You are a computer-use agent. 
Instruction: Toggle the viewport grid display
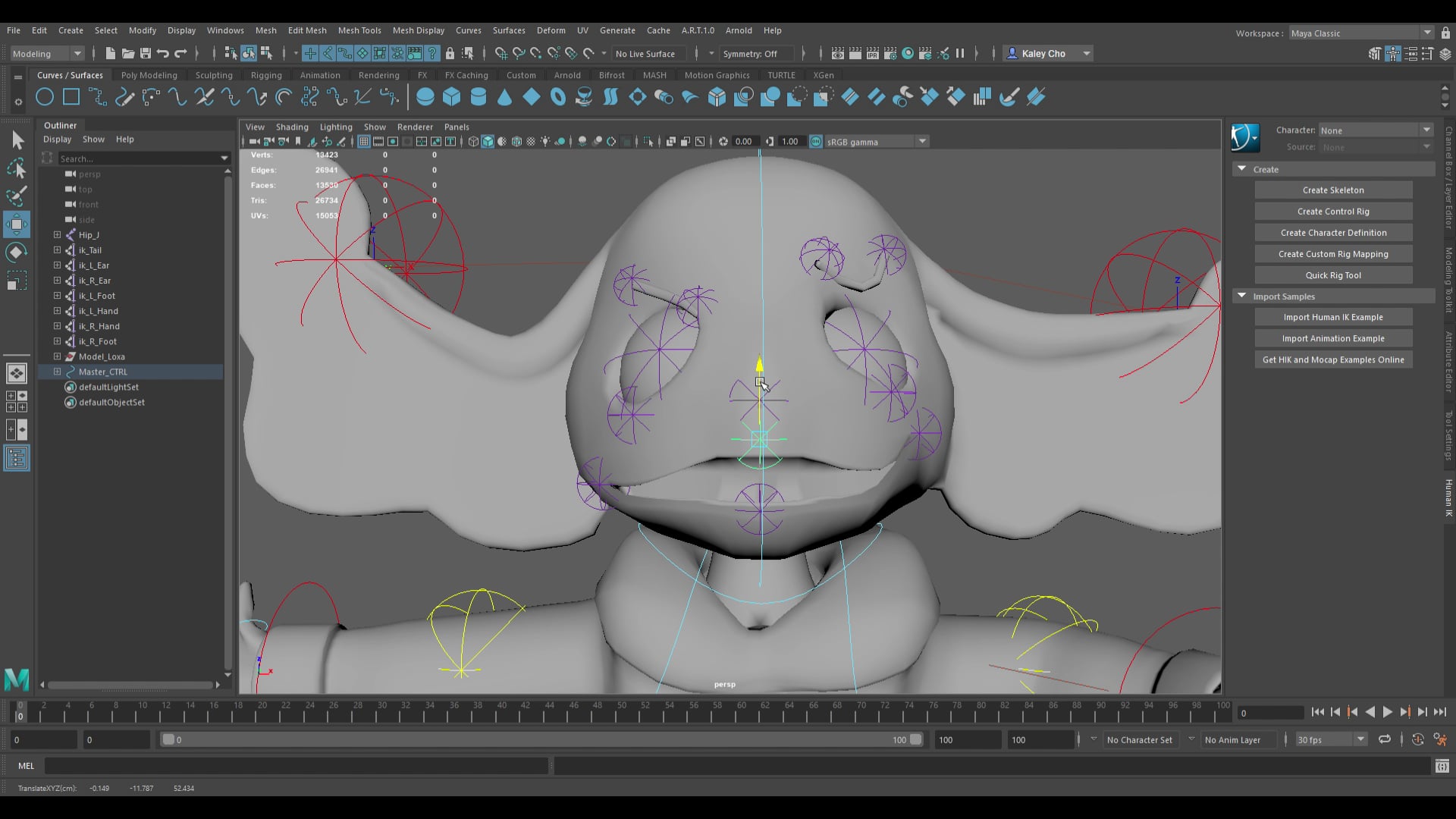(364, 142)
